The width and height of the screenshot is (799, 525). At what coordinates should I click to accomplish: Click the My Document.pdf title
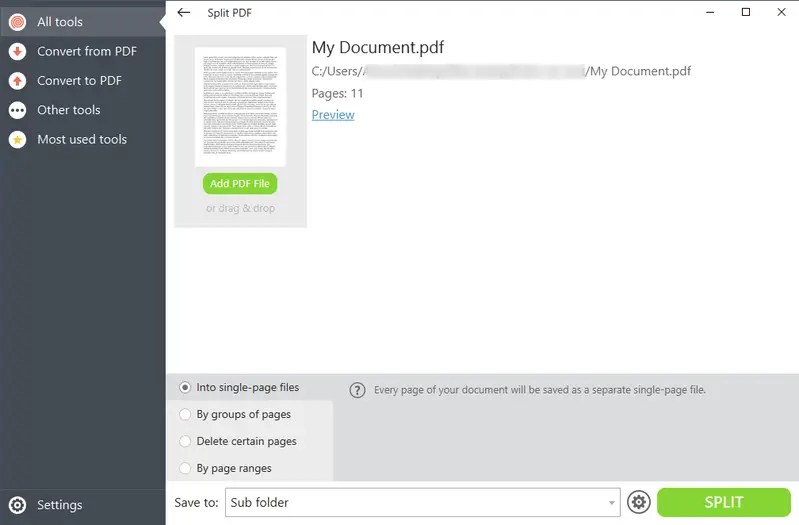(x=378, y=47)
